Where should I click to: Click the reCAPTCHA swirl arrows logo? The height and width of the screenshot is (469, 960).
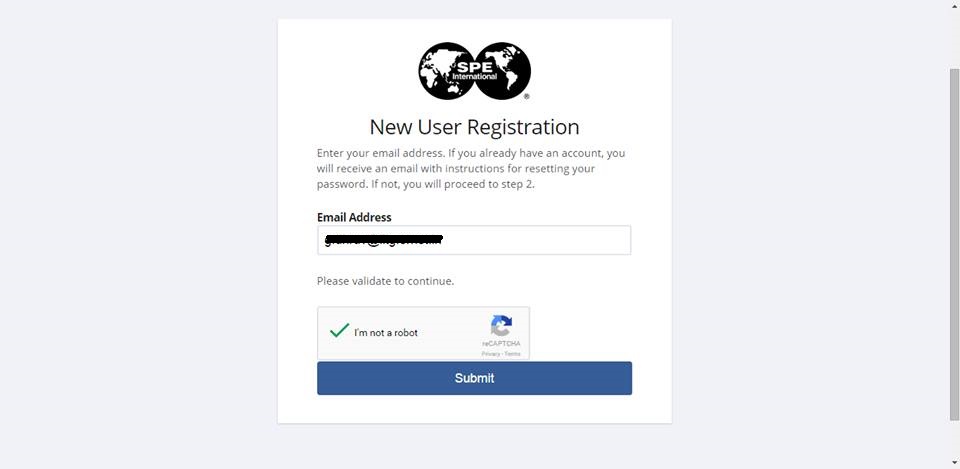click(x=501, y=326)
